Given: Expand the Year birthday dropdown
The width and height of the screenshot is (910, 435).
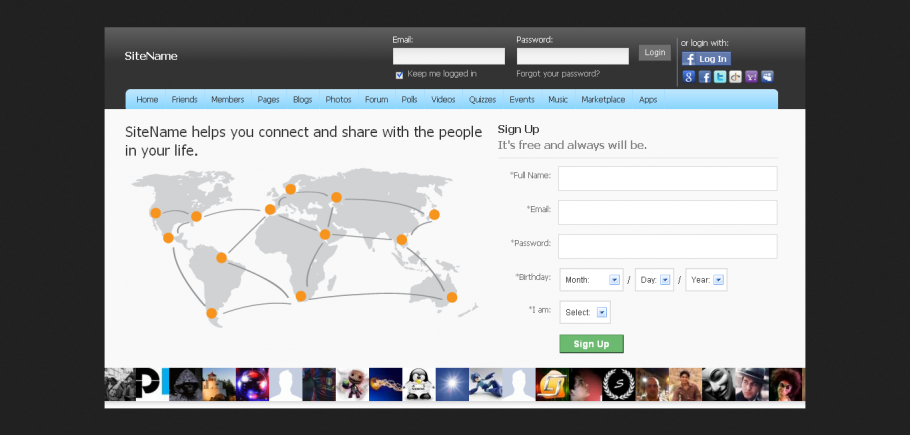Looking at the screenshot, I should coord(706,280).
